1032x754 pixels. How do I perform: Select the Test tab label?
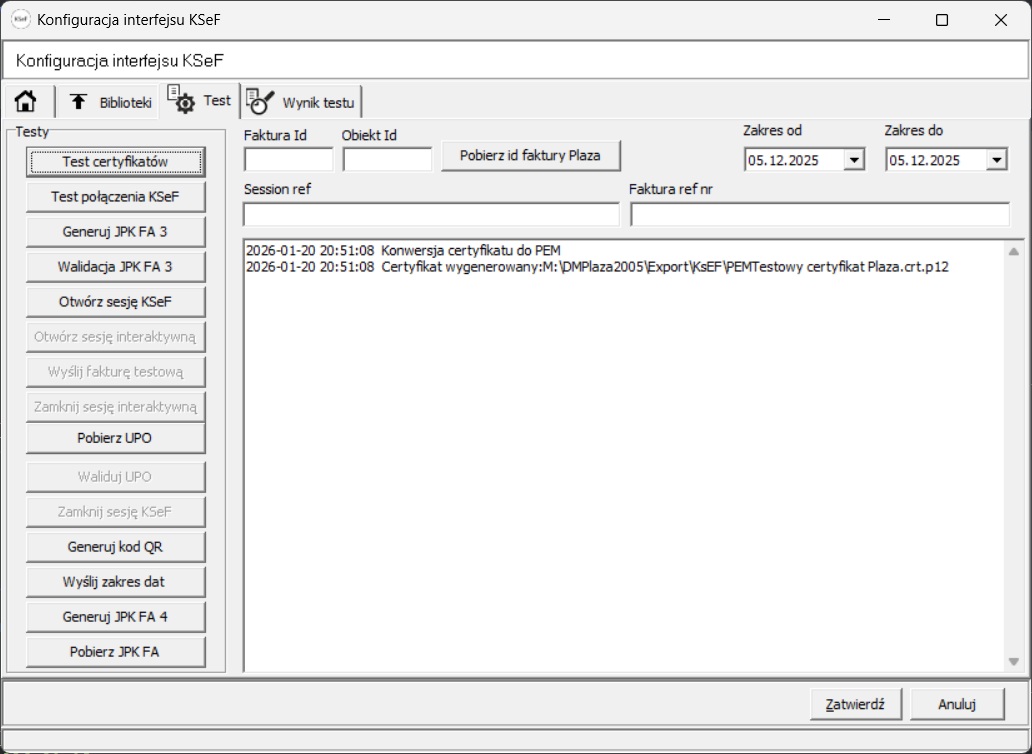pos(217,100)
